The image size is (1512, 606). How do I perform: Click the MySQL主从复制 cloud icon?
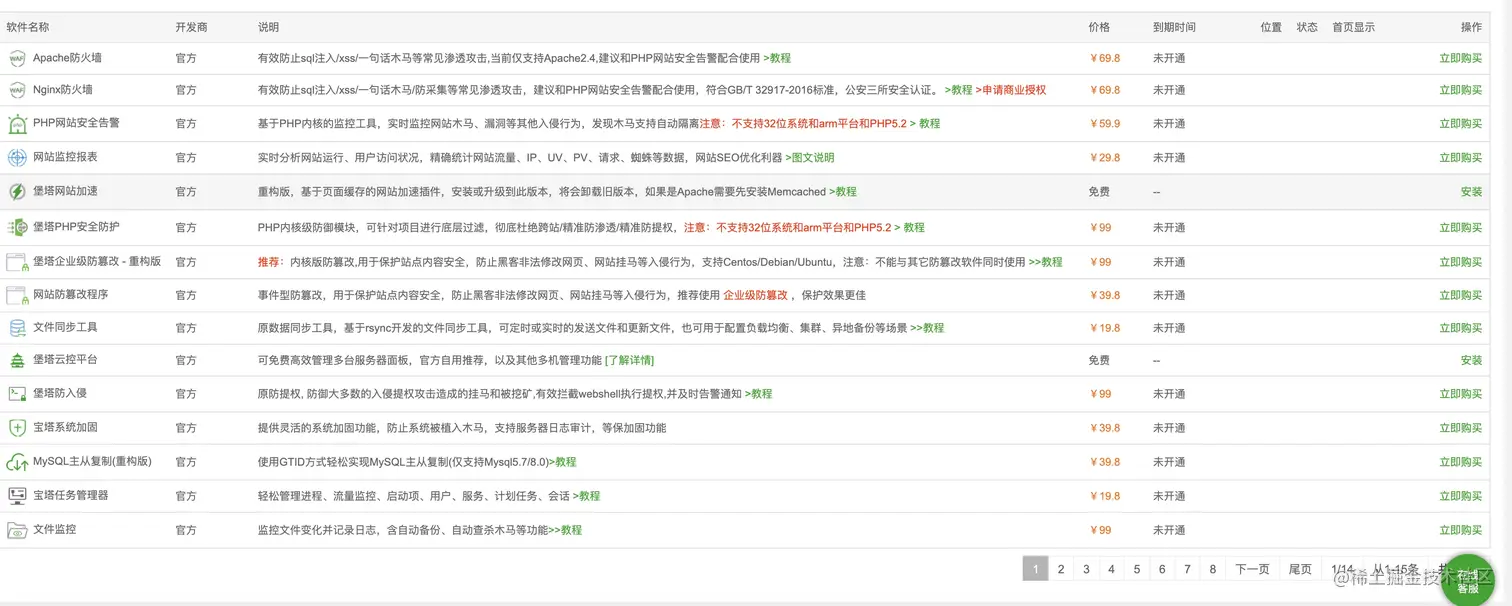point(17,463)
